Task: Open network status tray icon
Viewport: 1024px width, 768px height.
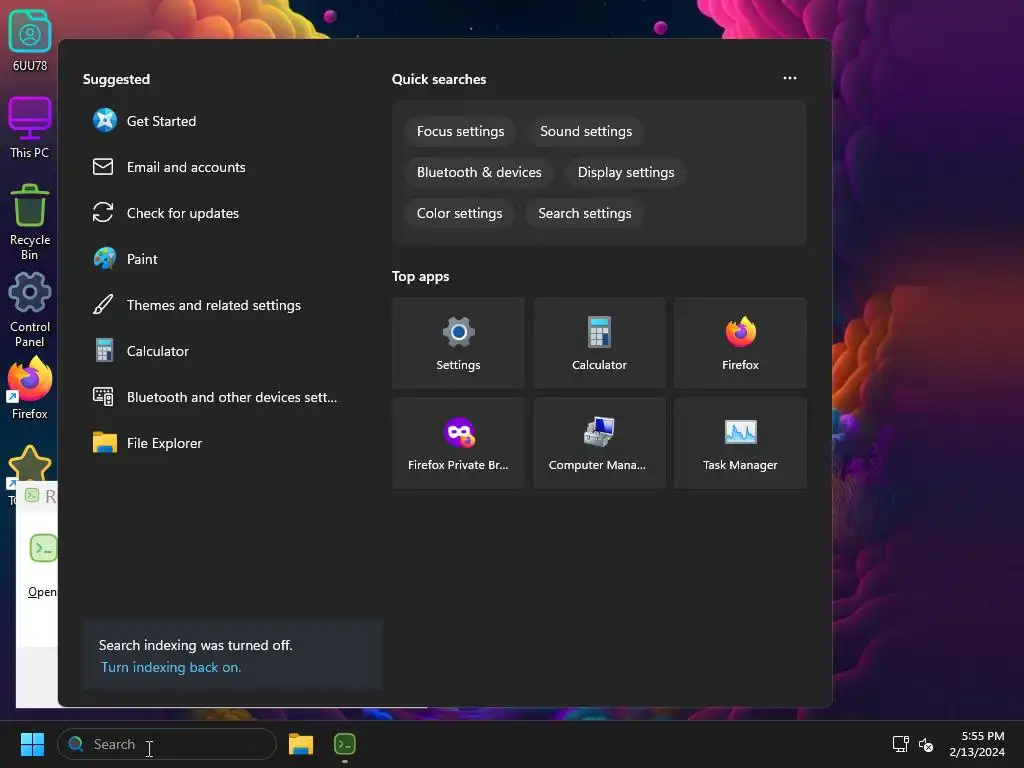Action: click(x=901, y=744)
